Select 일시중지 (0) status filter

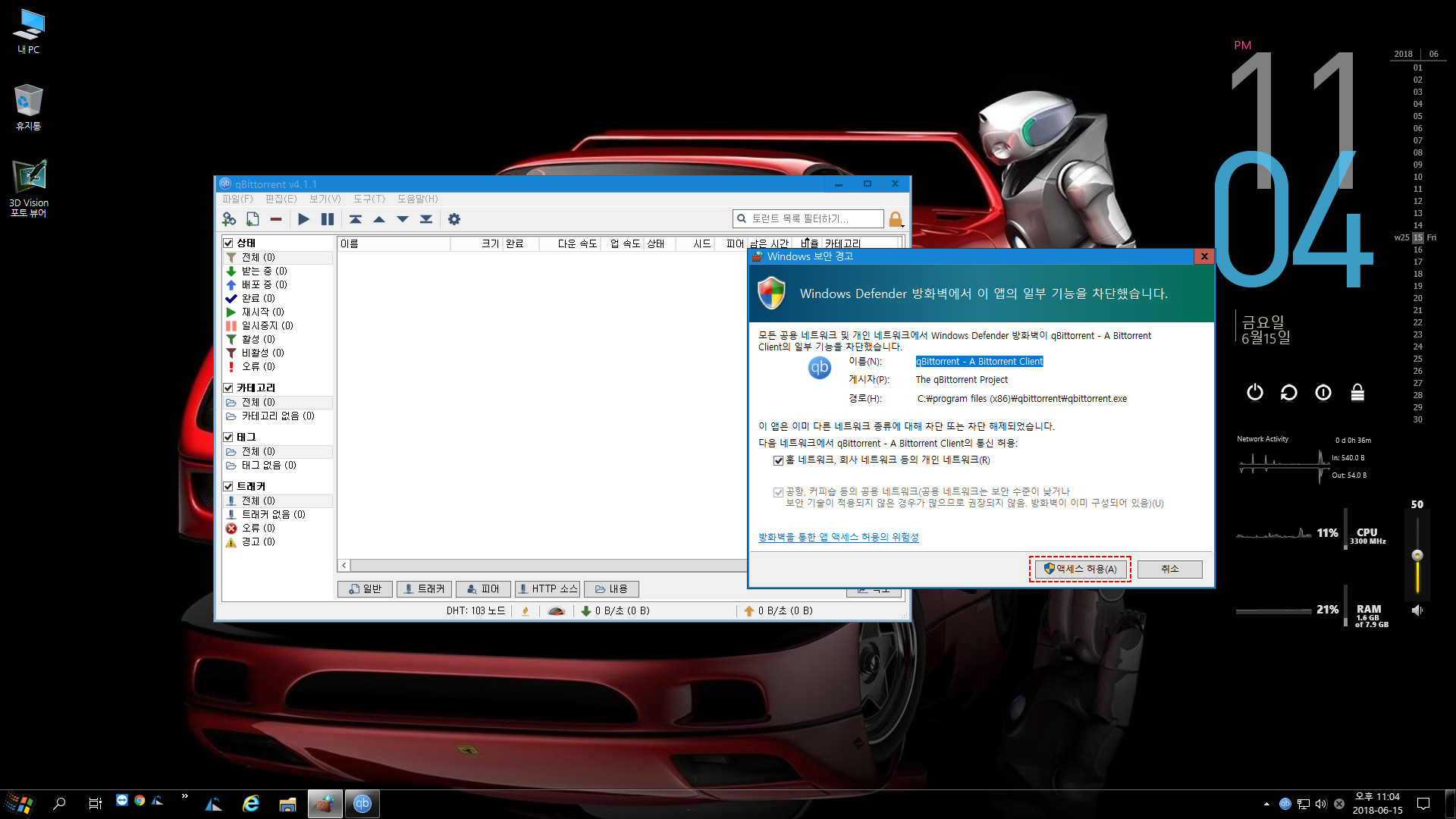[x=278, y=326]
